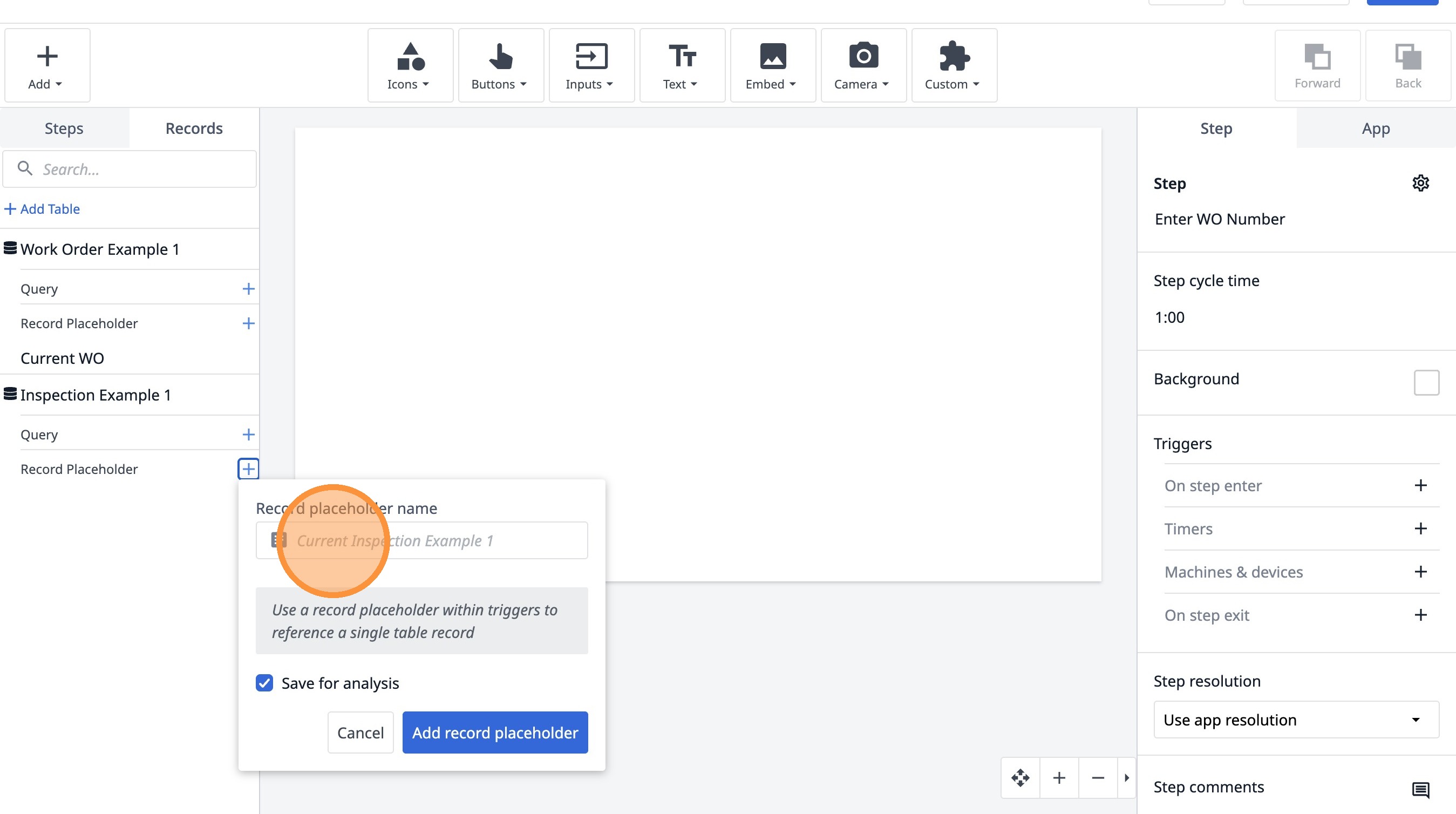The height and width of the screenshot is (814, 1456).
Task: Switch to the Steps tab
Action: [x=64, y=128]
